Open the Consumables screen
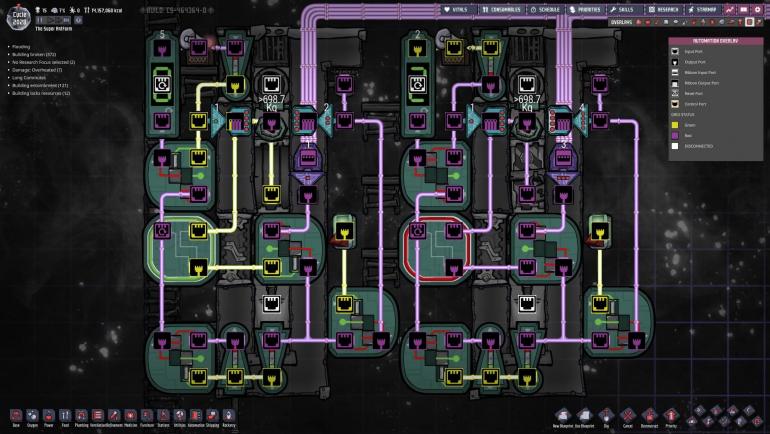 pos(500,9)
